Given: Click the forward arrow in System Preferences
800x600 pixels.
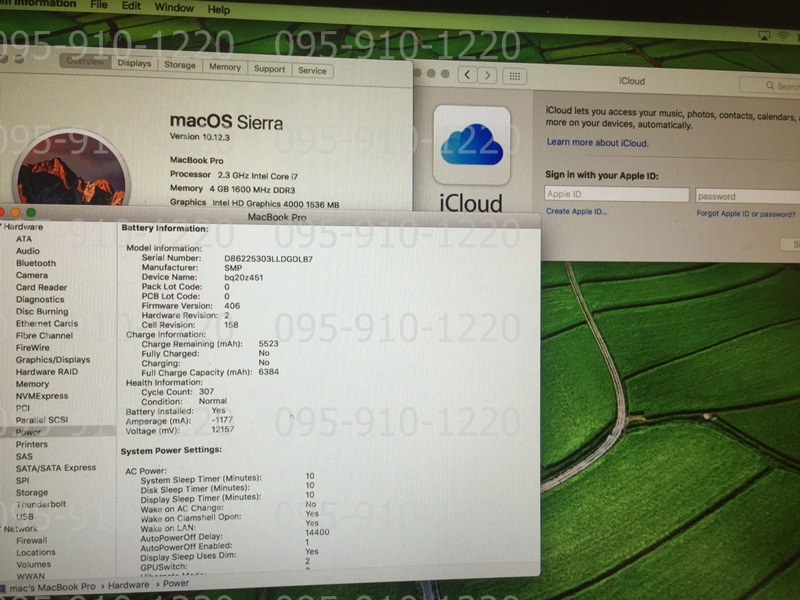Looking at the screenshot, I should point(487,75).
